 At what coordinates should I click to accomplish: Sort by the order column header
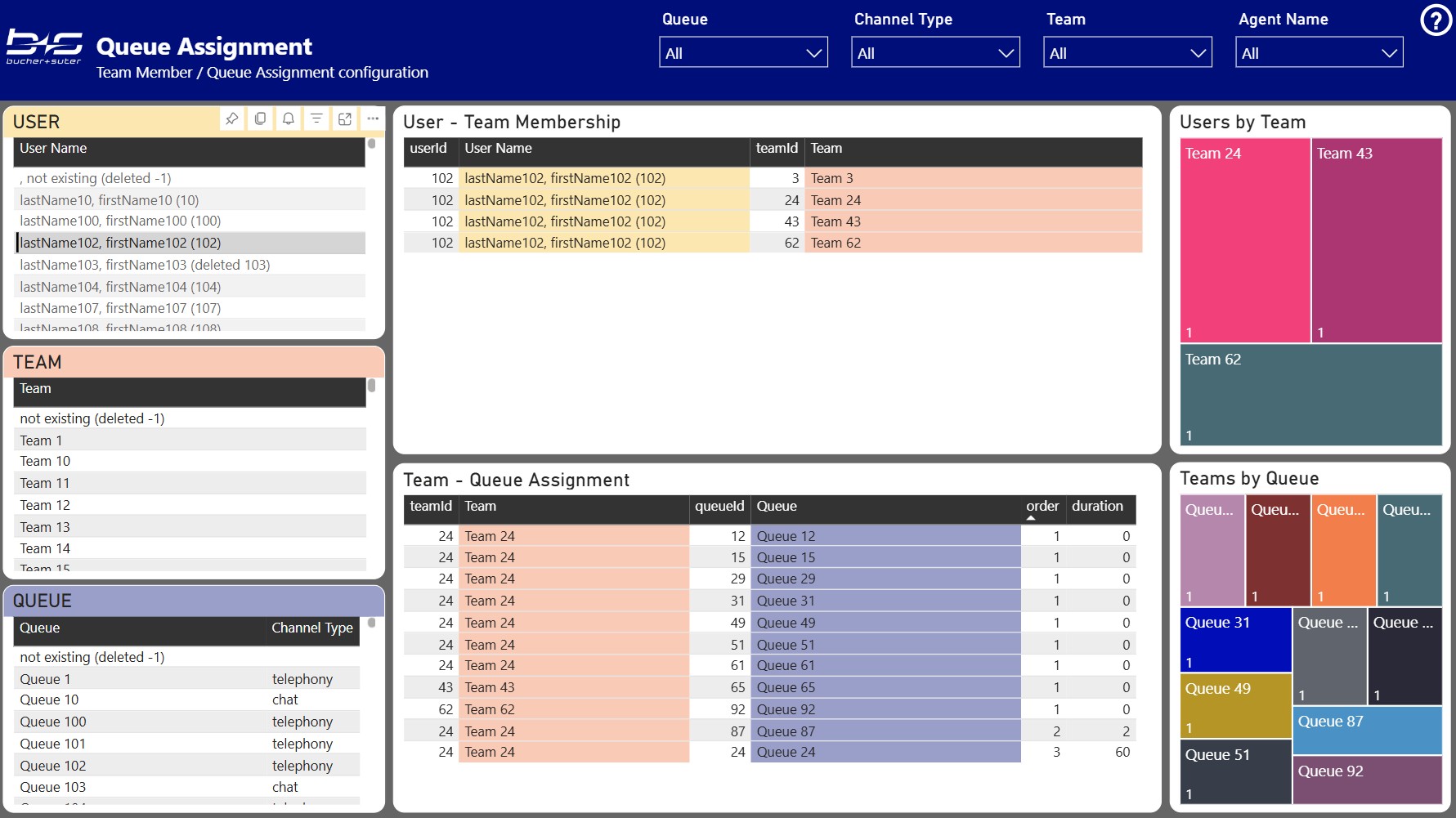(1042, 507)
